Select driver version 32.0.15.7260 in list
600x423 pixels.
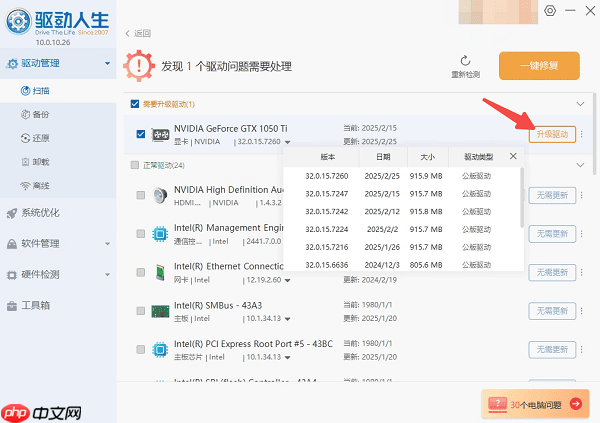point(402,176)
